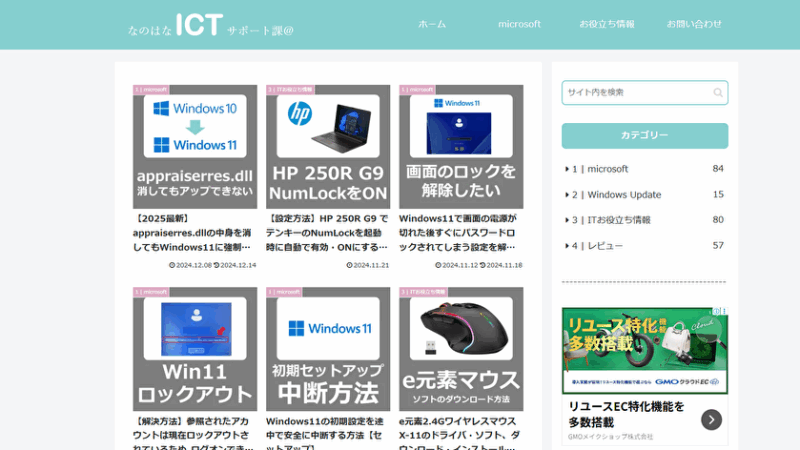Screen dimensions: 800x450
Task: Click the 【2025最新】appraiserres.dll article title
Action: (192, 233)
